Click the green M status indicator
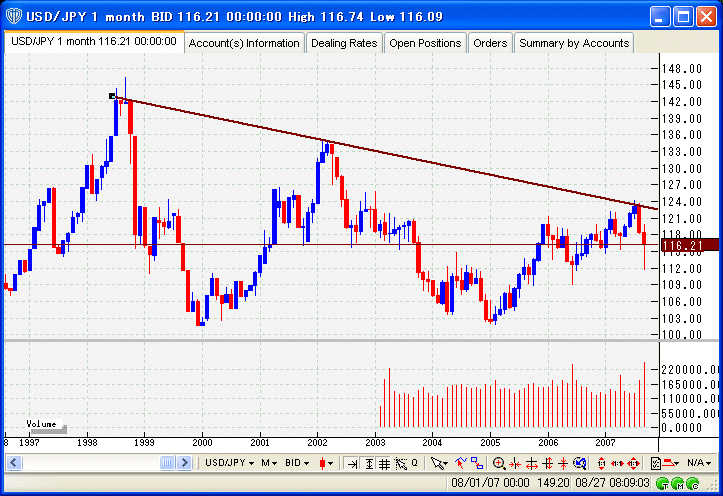 pyautogui.click(x=678, y=484)
